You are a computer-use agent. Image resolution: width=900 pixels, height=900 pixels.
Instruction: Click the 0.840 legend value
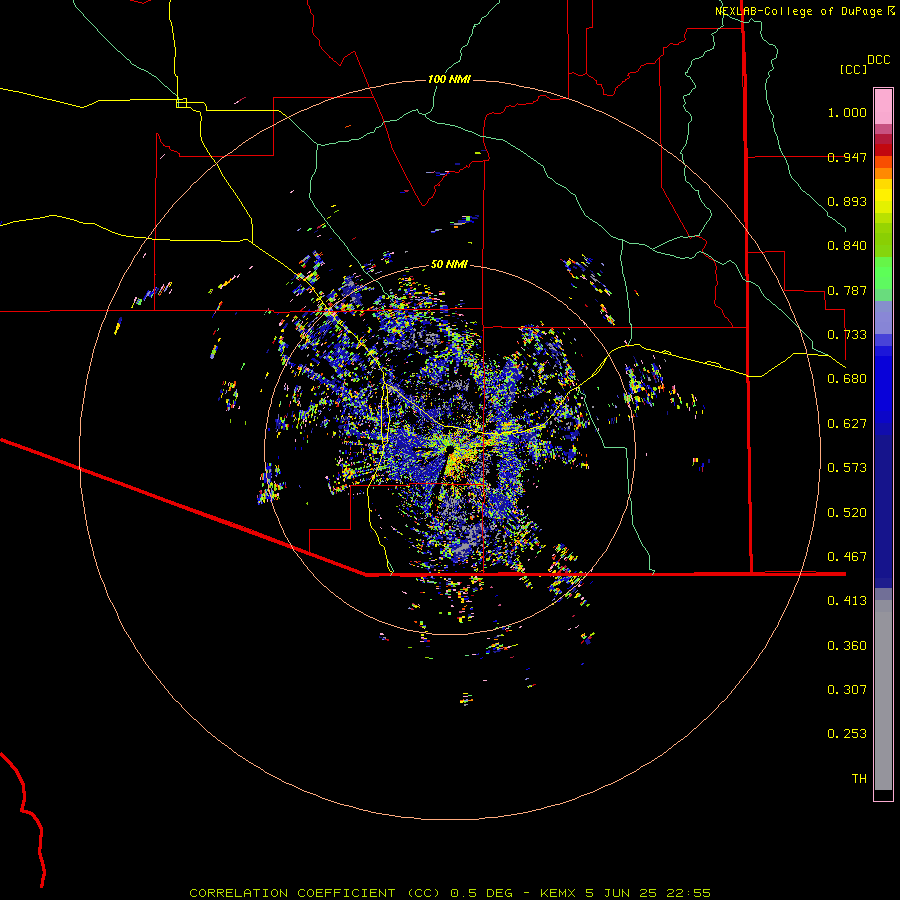[847, 246]
